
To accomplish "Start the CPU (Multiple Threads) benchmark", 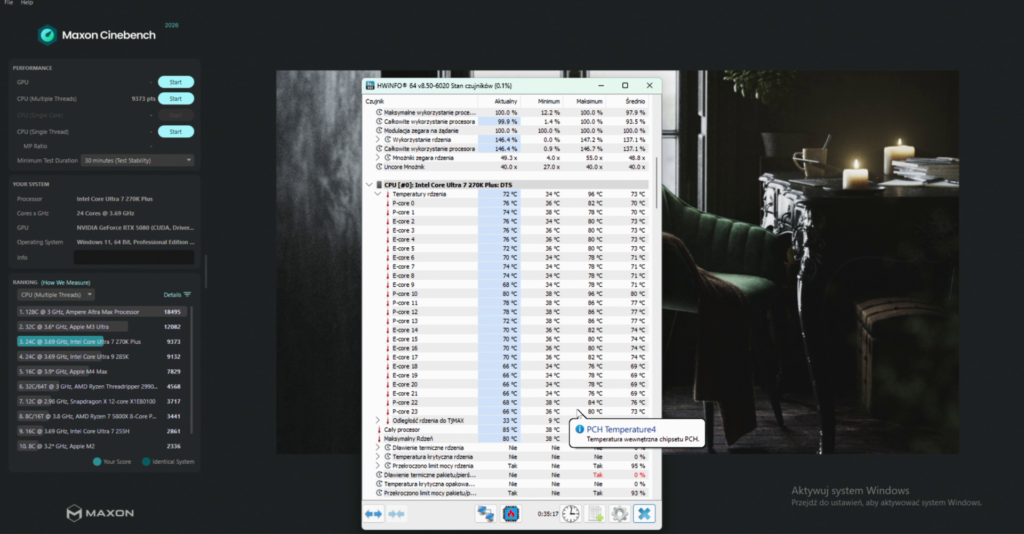I will 176,99.
